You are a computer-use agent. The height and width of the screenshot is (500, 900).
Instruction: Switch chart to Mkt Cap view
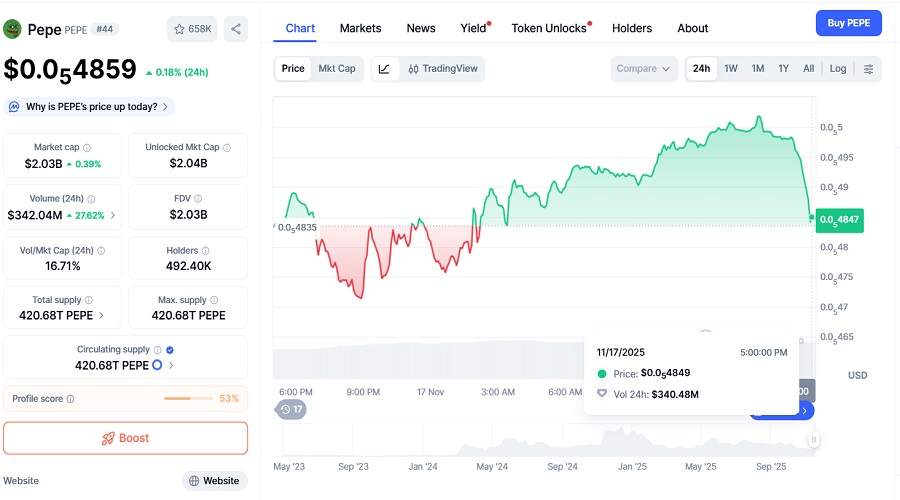coord(337,69)
